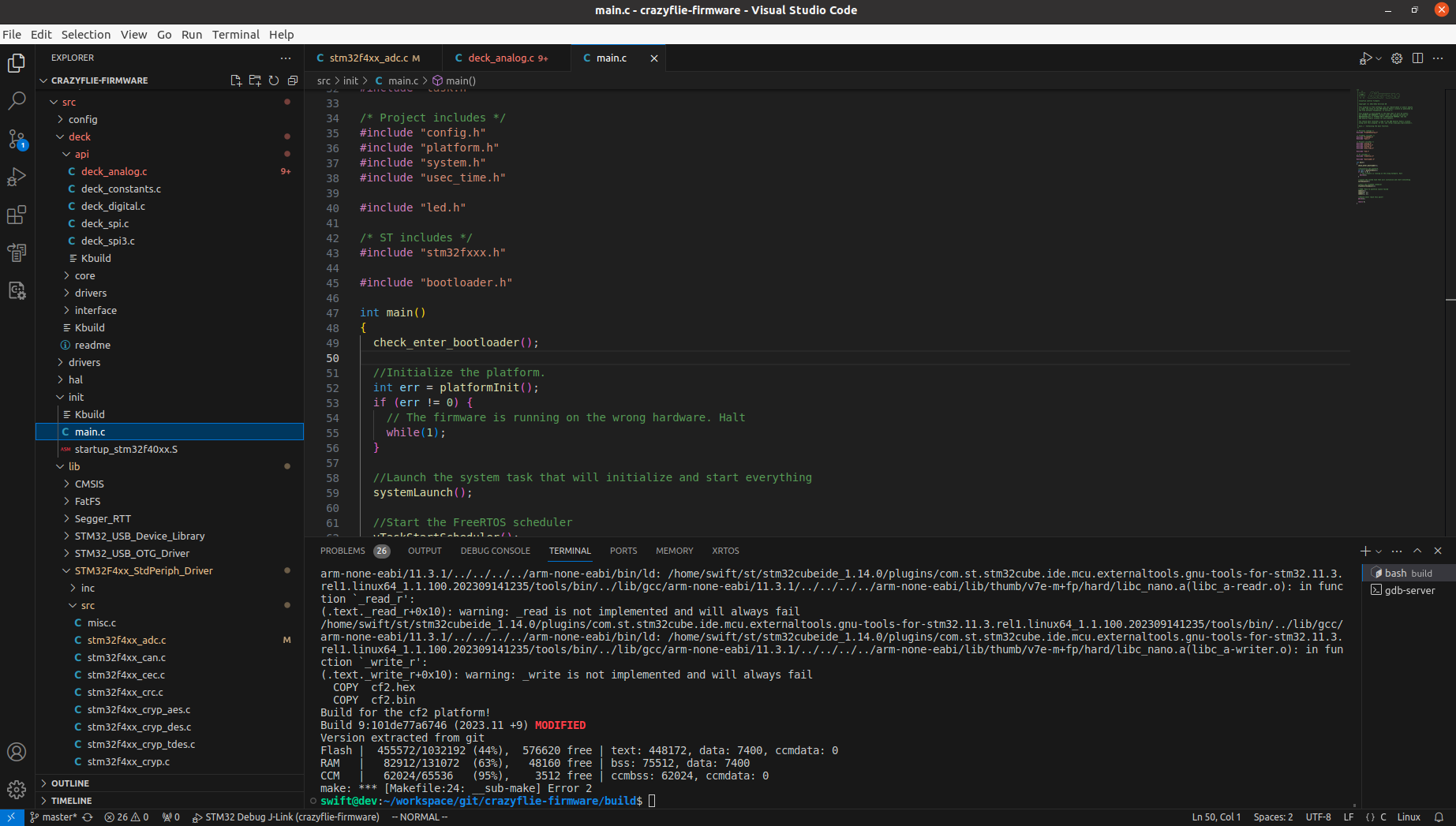Open the editor toolbar gear settings icon
Image resolution: width=1456 pixels, height=826 pixels.
point(1397,58)
